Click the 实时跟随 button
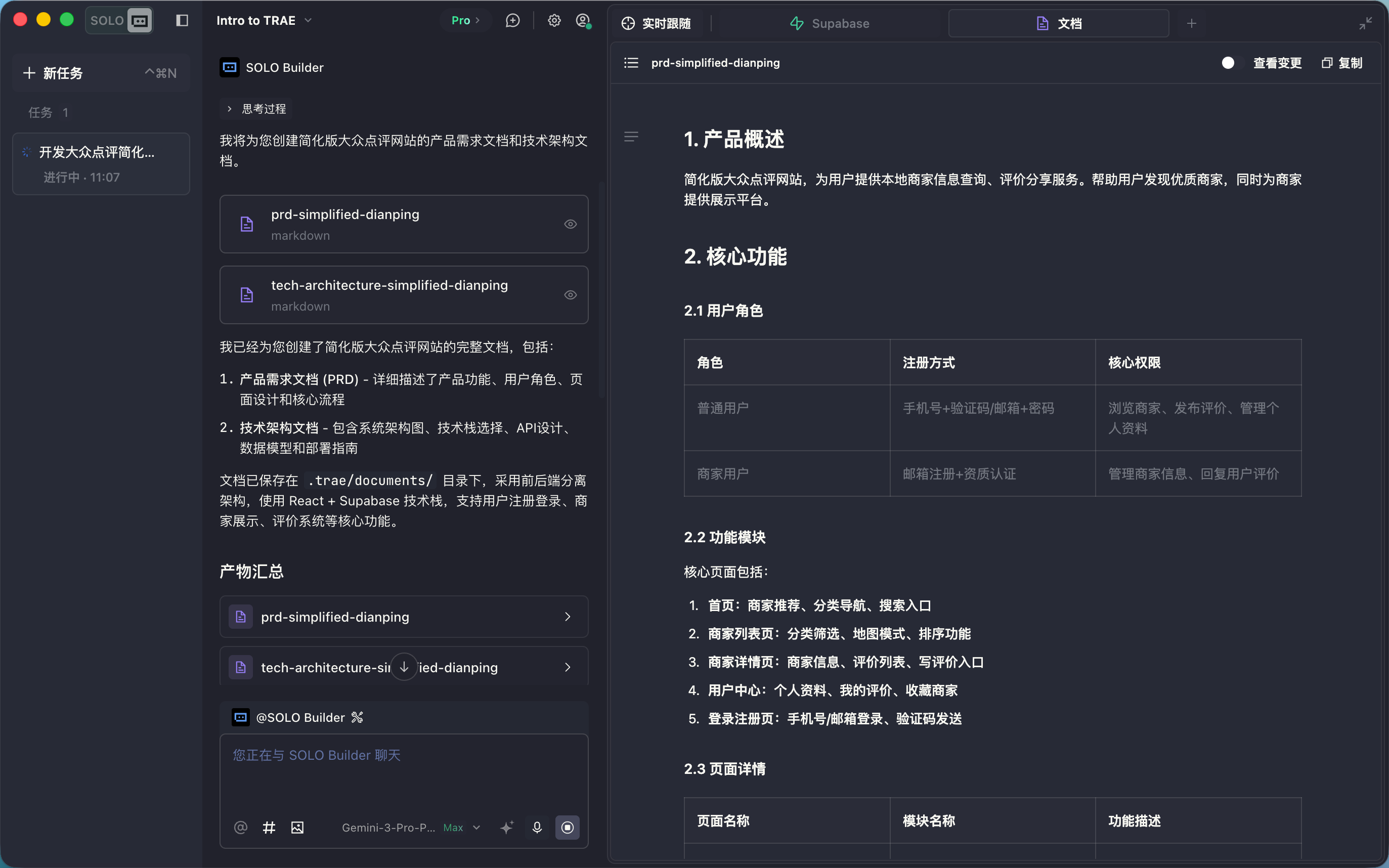Image resolution: width=1389 pixels, height=868 pixels. [656, 23]
